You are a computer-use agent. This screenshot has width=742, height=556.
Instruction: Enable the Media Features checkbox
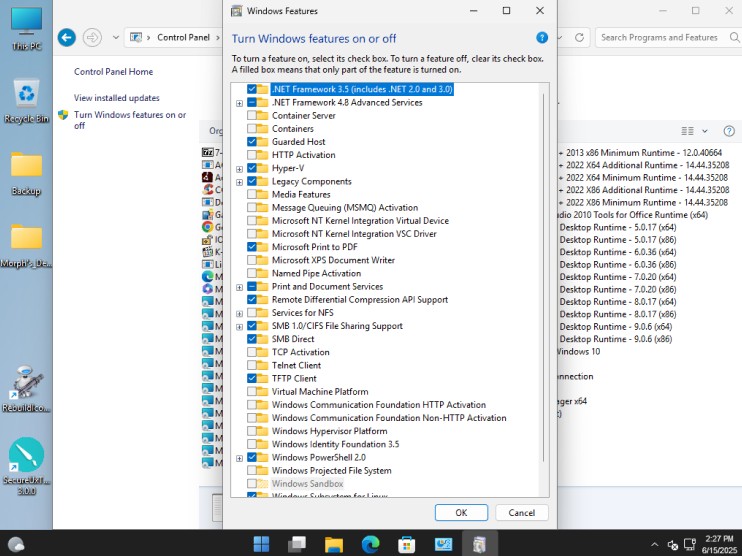click(x=252, y=194)
